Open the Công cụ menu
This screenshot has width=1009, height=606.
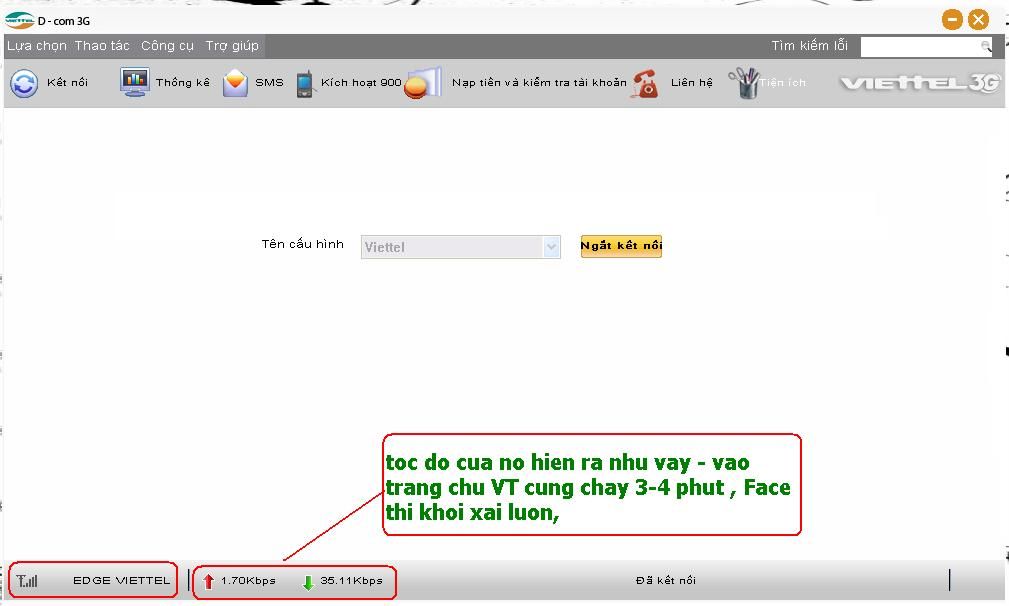167,46
